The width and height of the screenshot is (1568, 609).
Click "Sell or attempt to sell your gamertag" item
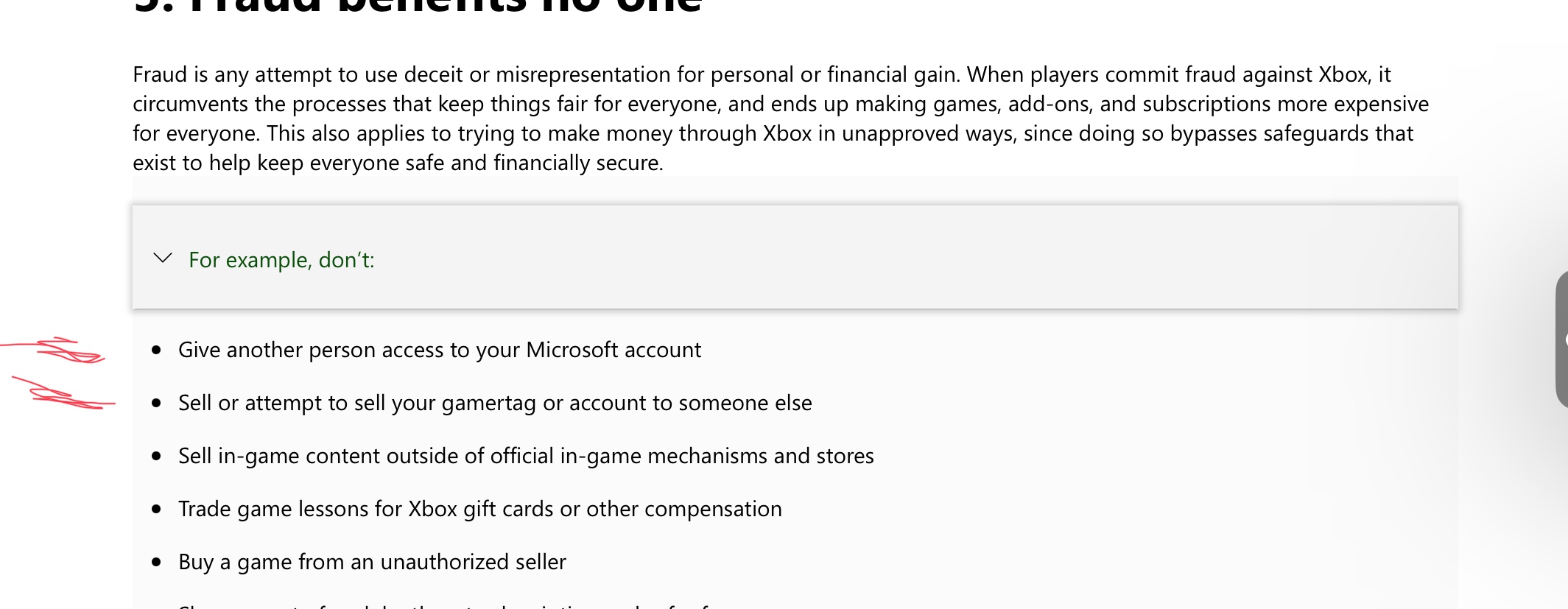click(495, 403)
